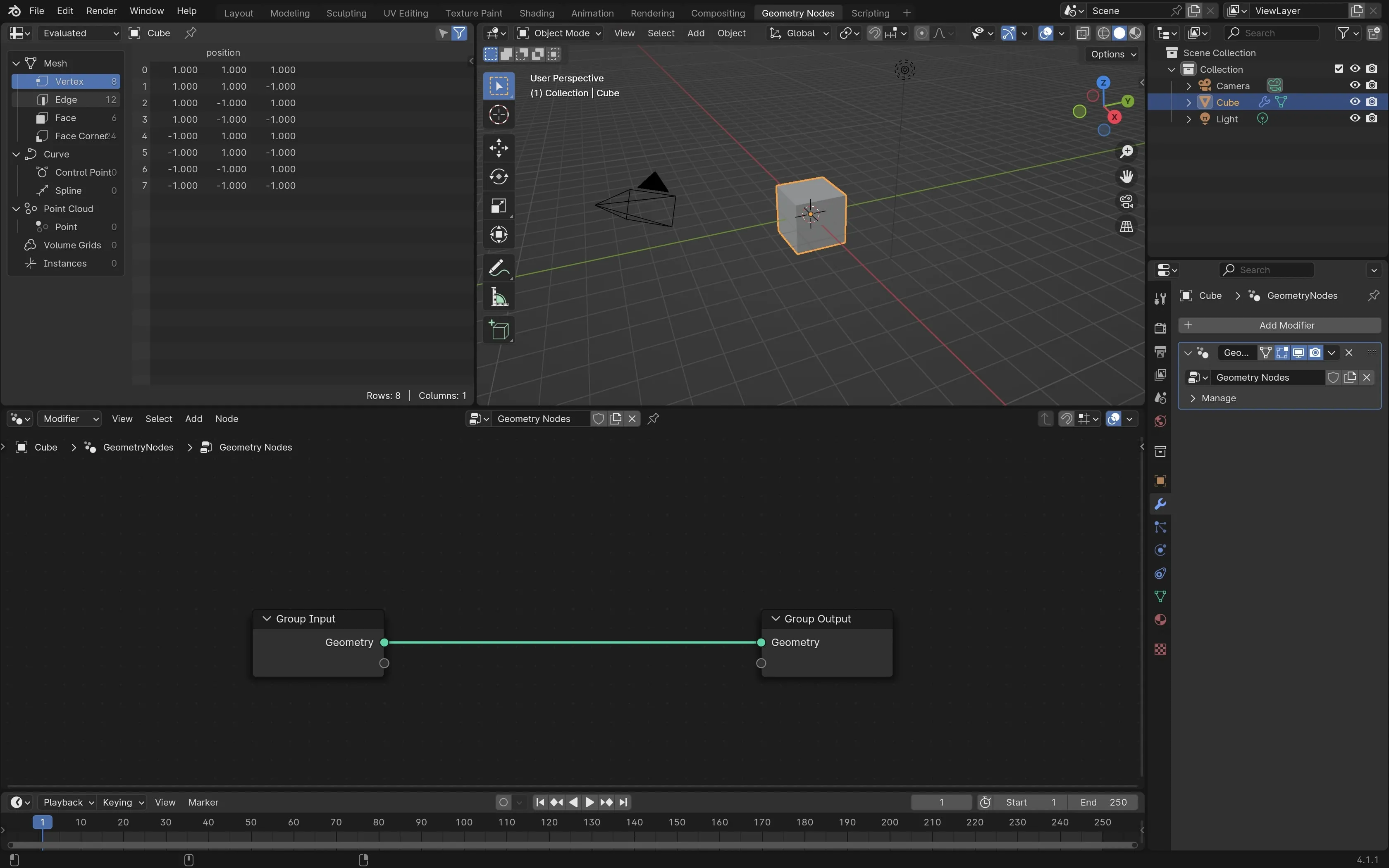Image resolution: width=1389 pixels, height=868 pixels.
Task: Toggle Light object viewport visibility
Action: pos(1355,118)
